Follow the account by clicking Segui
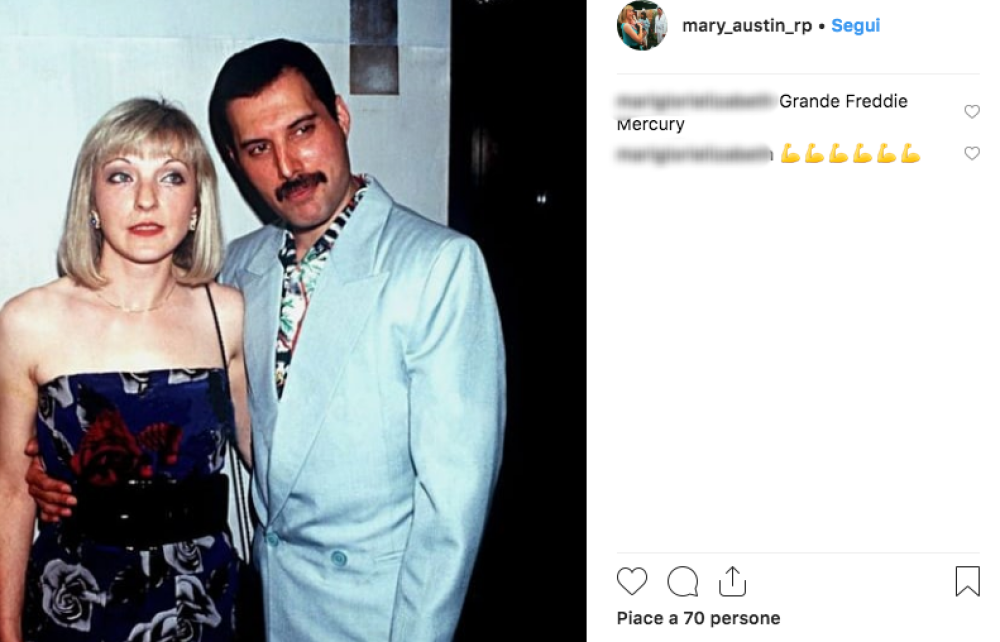This screenshot has height=642, width=1000. (854, 27)
